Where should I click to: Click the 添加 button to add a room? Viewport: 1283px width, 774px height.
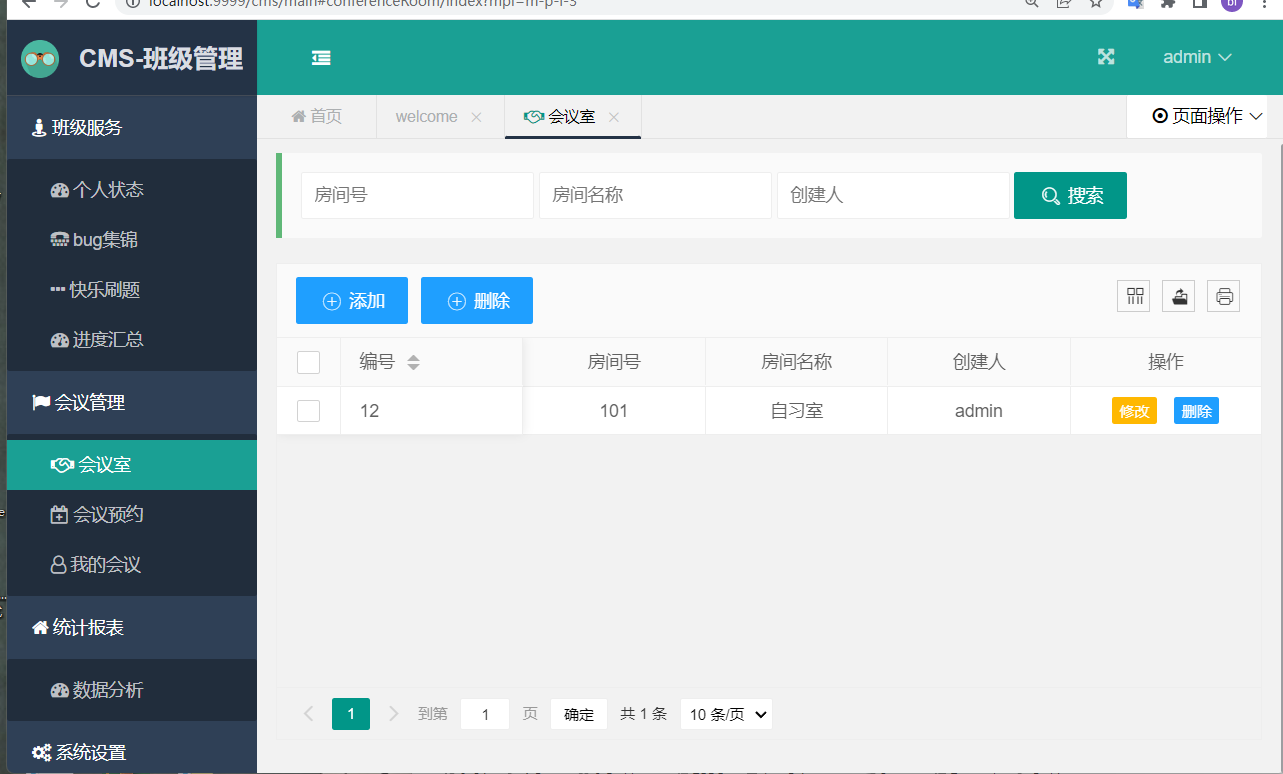pos(351,300)
